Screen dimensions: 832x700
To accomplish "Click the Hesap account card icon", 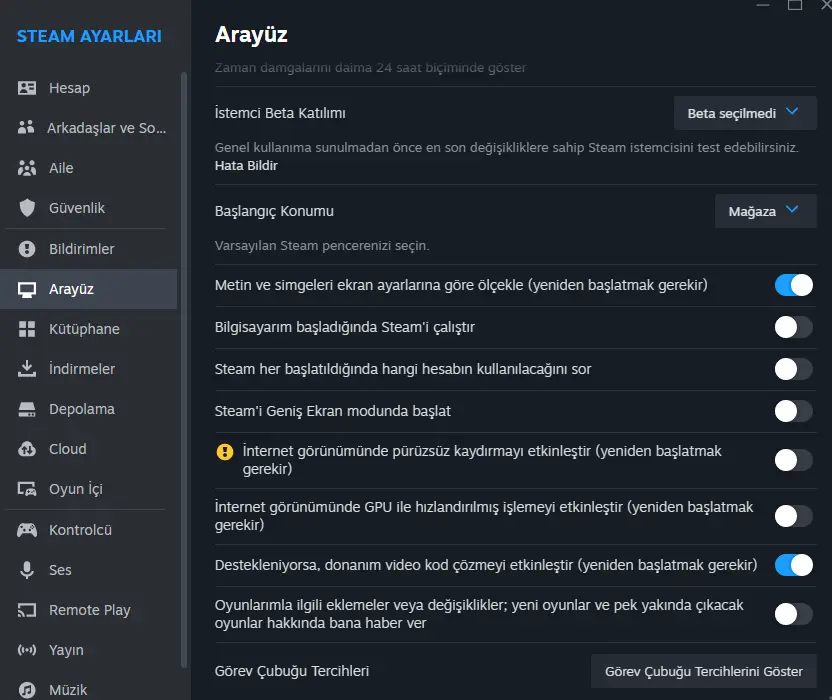I will pyautogui.click(x=27, y=88).
